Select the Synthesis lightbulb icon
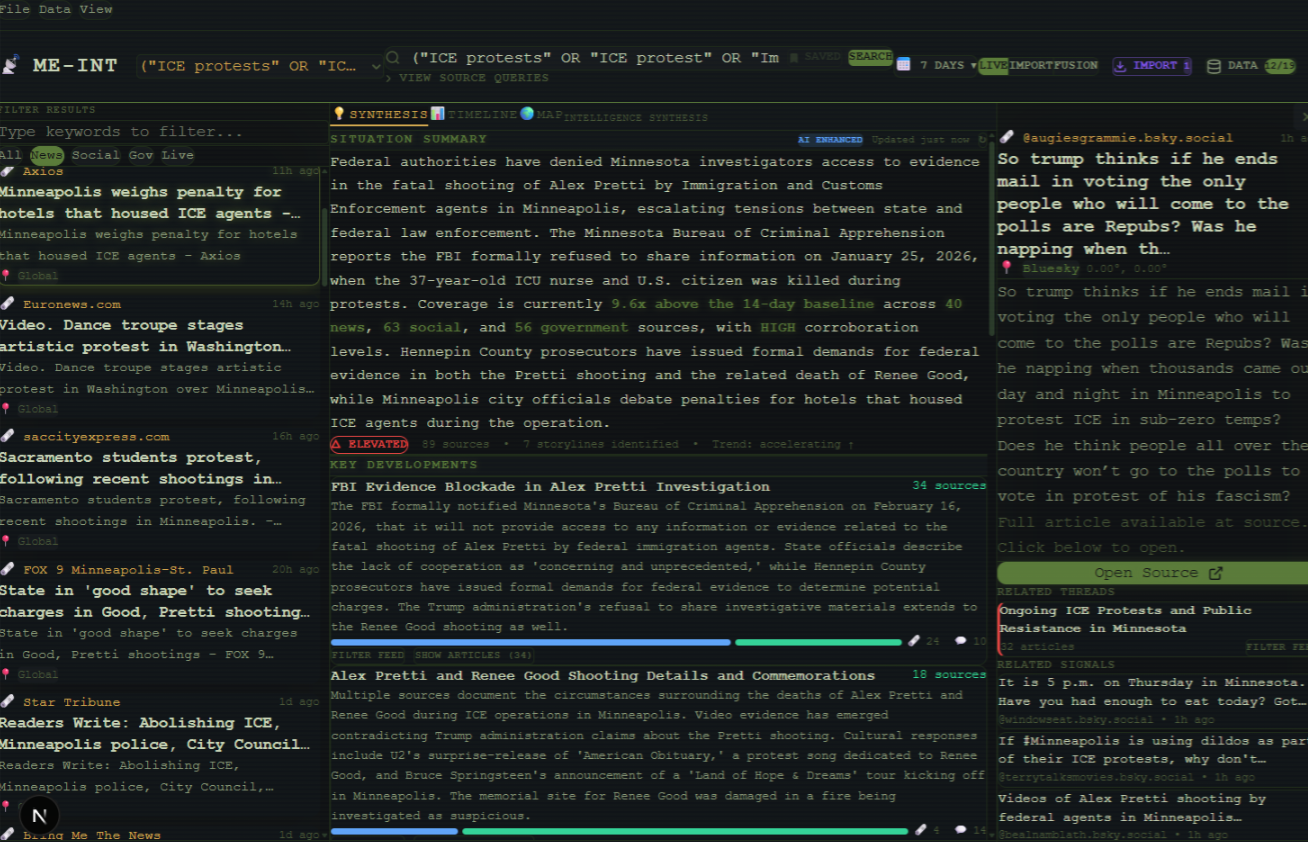This screenshot has width=1308, height=842. pyautogui.click(x=340, y=115)
